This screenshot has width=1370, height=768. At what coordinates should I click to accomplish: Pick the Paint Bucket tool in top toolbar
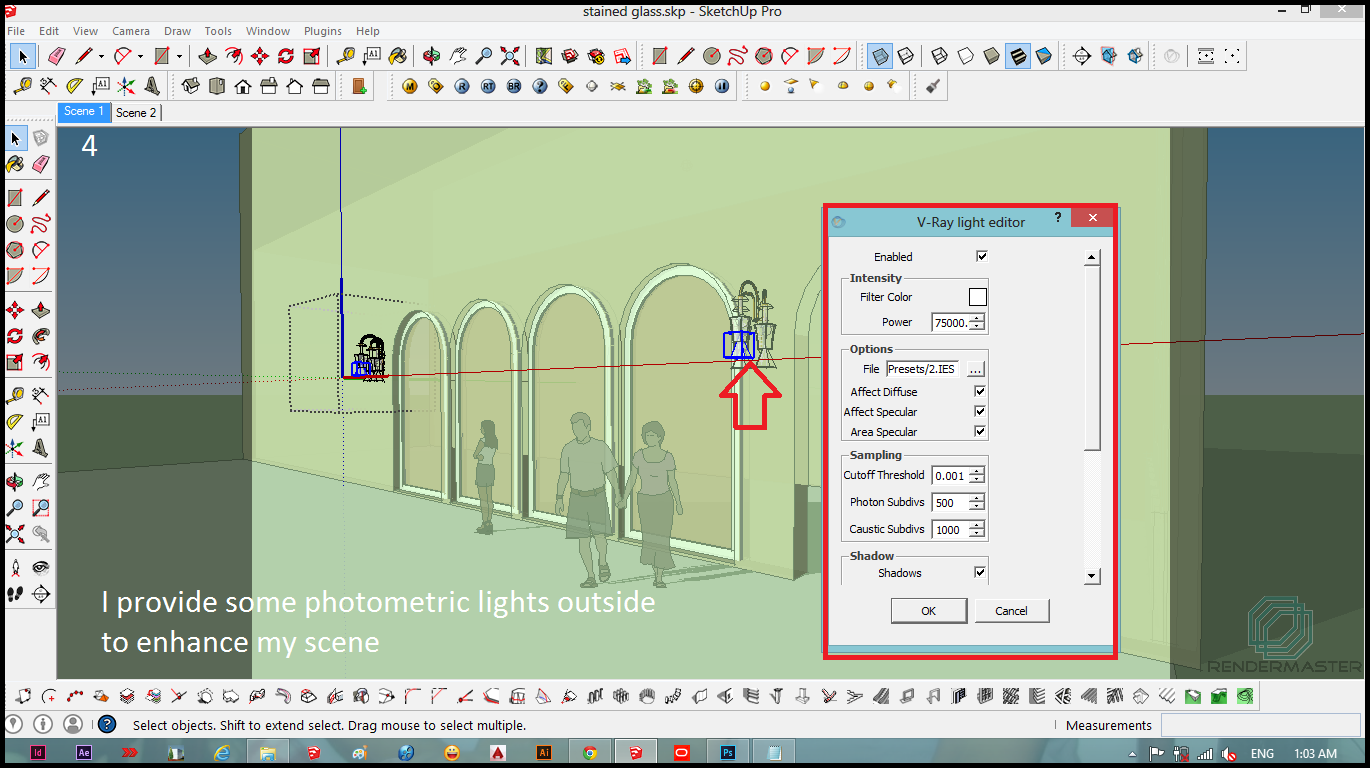point(398,56)
